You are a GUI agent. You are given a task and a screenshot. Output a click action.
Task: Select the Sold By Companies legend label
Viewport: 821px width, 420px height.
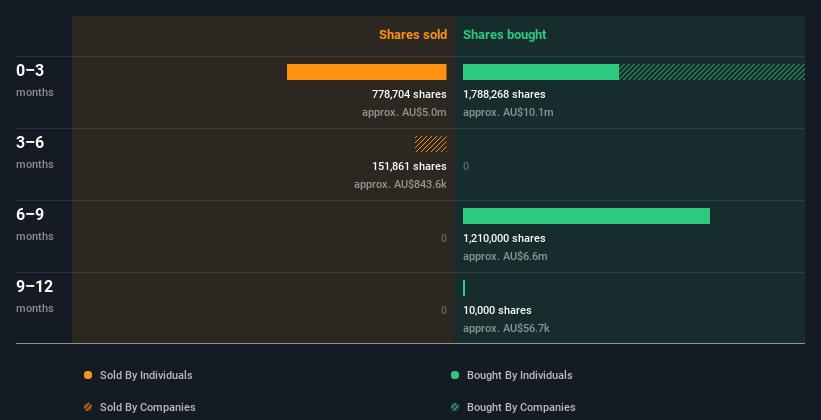[x=148, y=407]
